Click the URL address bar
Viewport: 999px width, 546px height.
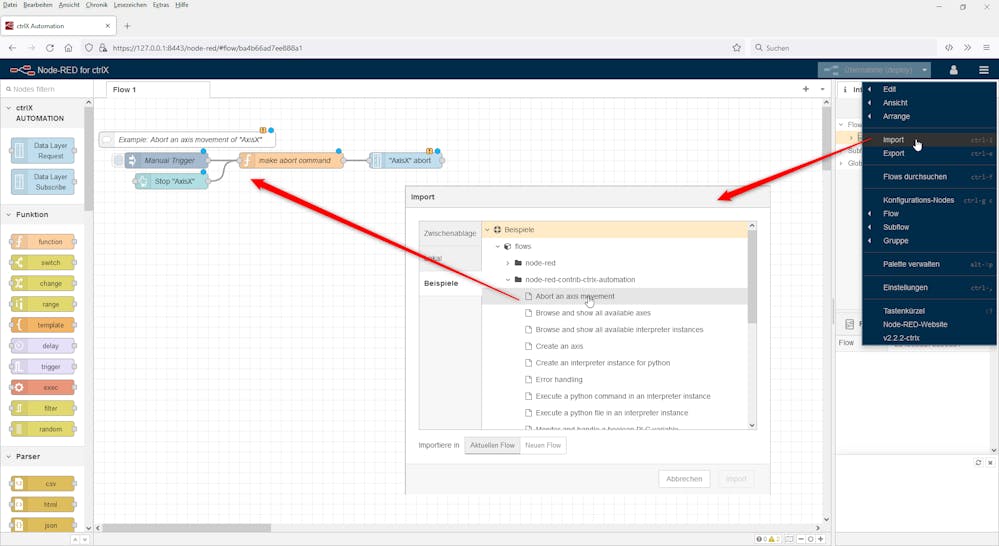pos(414,48)
